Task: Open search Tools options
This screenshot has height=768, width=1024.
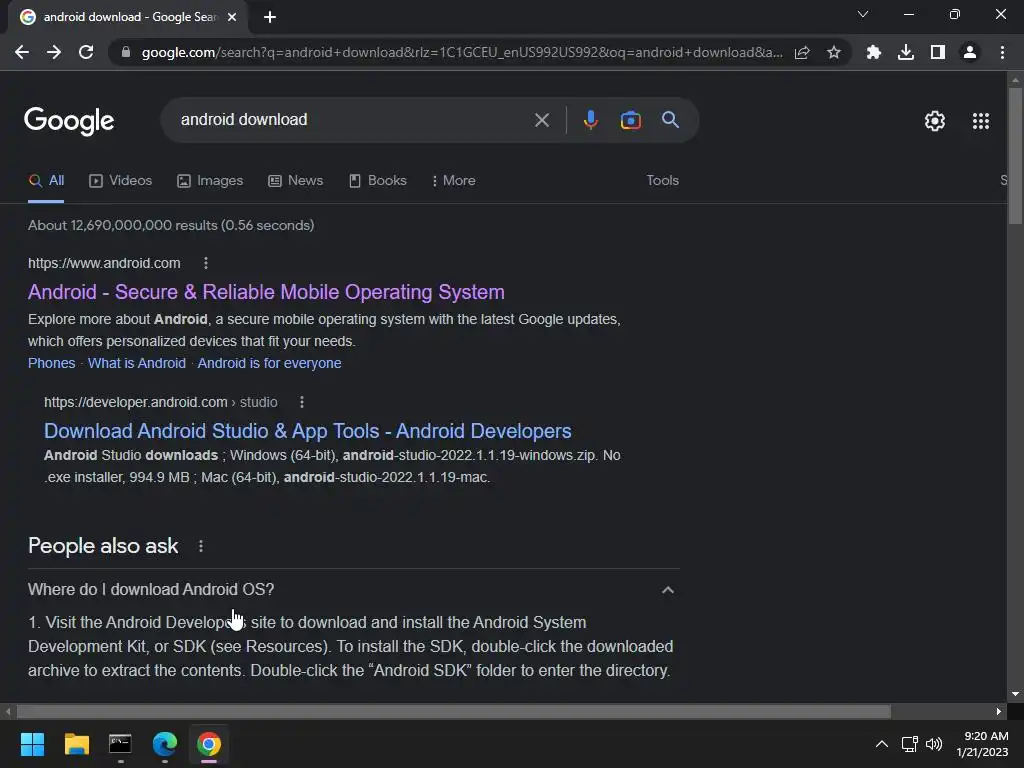Action: (662, 180)
